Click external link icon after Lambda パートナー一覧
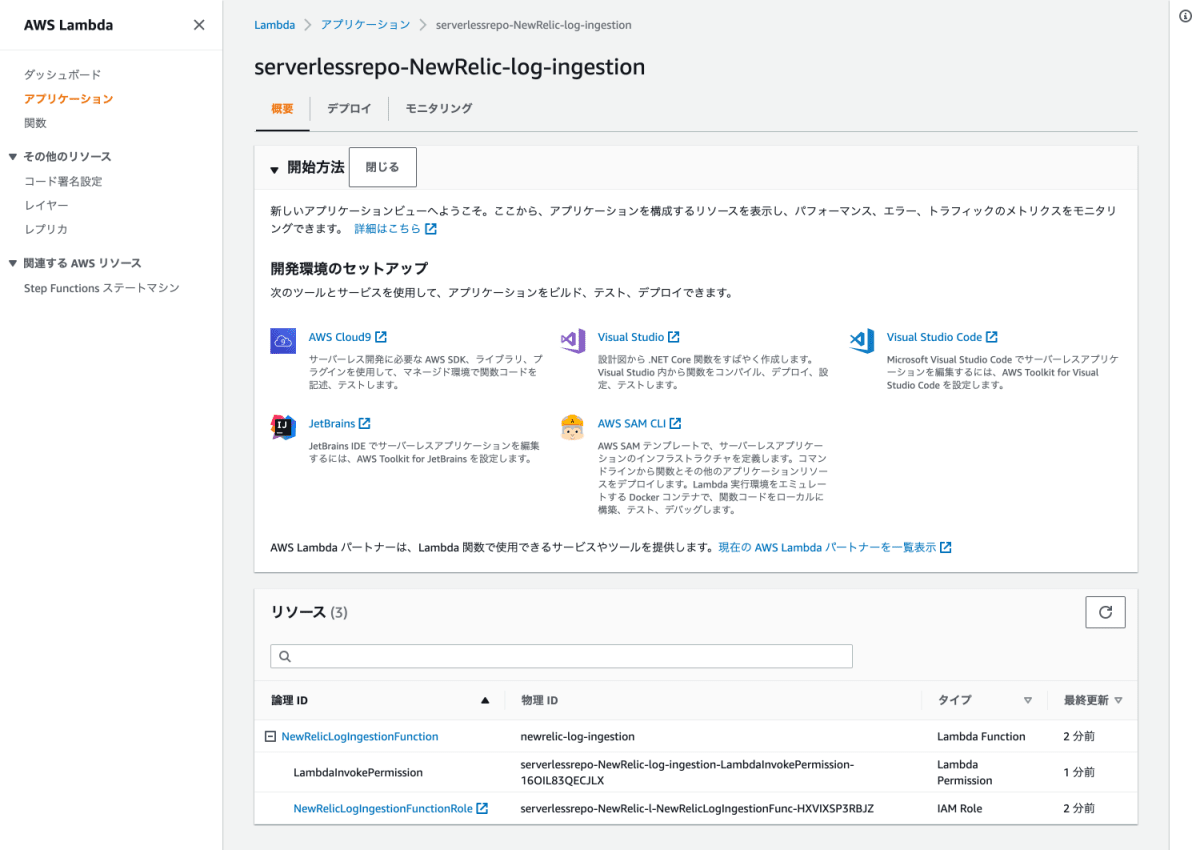 (946, 547)
